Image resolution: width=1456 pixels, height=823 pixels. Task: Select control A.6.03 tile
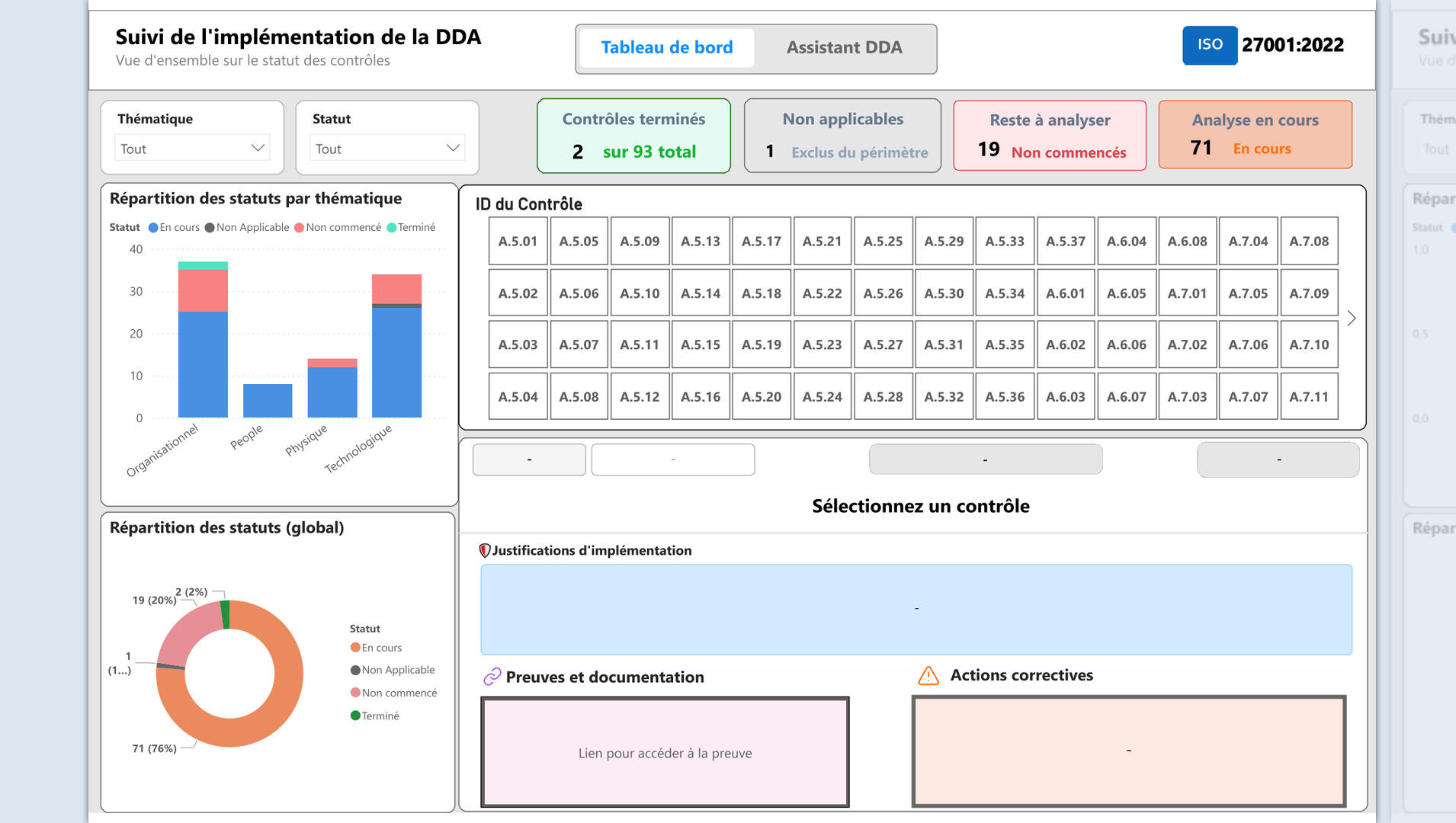(x=1066, y=397)
